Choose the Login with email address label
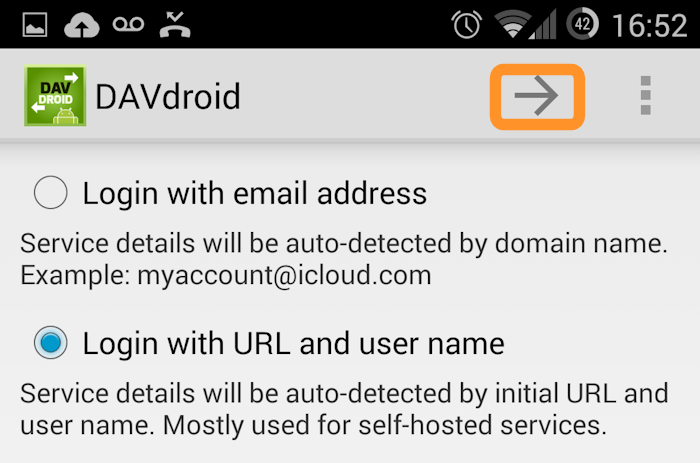 pyautogui.click(x=255, y=193)
